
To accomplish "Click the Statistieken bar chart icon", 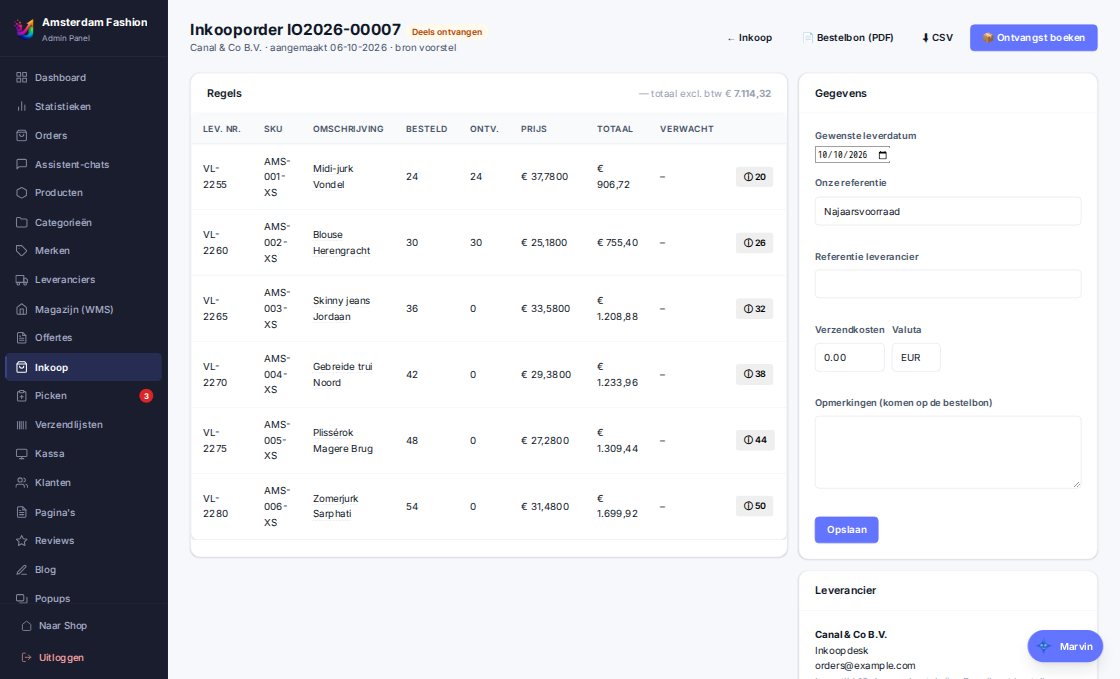I will pos(21,106).
